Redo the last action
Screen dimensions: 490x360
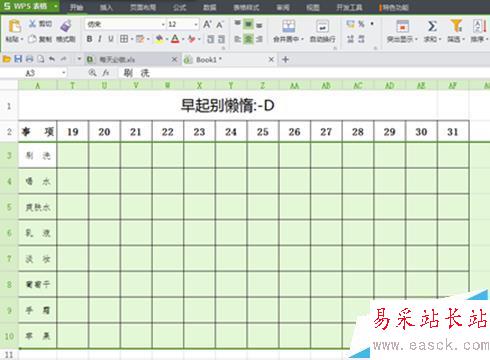63,59
